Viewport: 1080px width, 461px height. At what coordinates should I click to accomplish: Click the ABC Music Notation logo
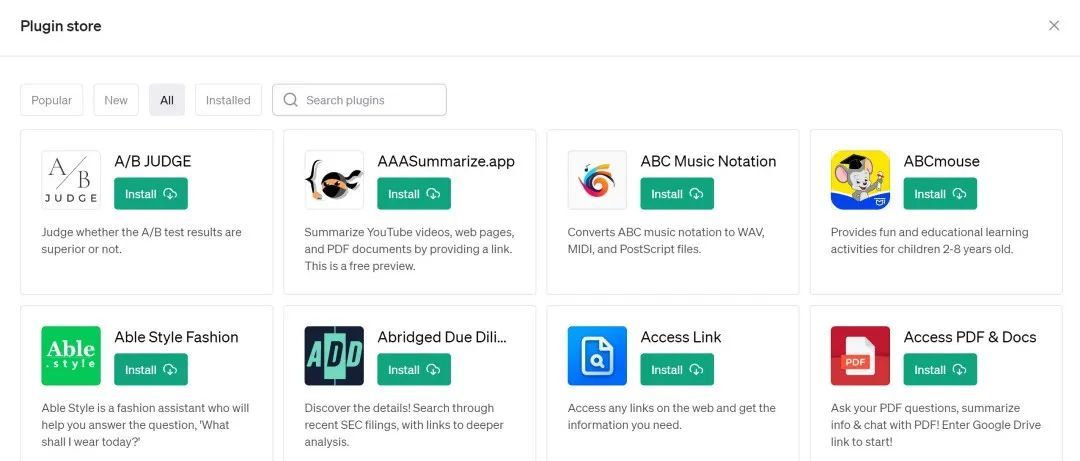point(597,180)
